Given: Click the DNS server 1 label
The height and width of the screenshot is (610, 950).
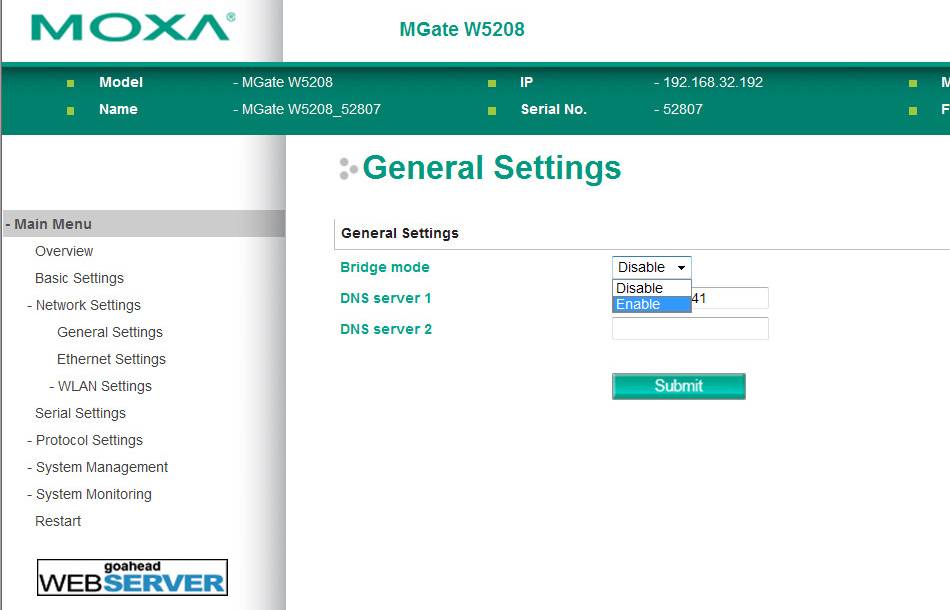Looking at the screenshot, I should (x=386, y=298).
